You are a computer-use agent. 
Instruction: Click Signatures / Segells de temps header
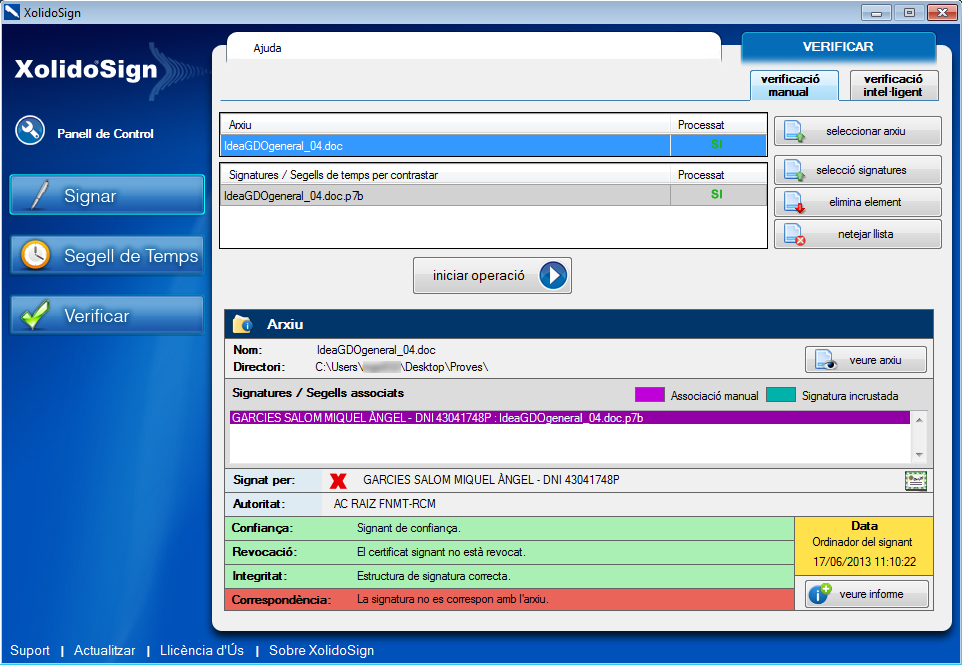click(x=445, y=175)
